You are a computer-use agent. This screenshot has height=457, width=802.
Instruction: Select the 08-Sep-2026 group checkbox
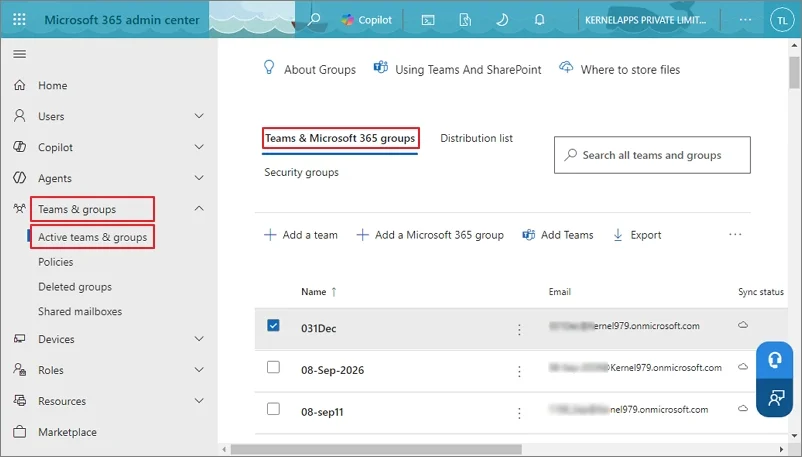273,367
